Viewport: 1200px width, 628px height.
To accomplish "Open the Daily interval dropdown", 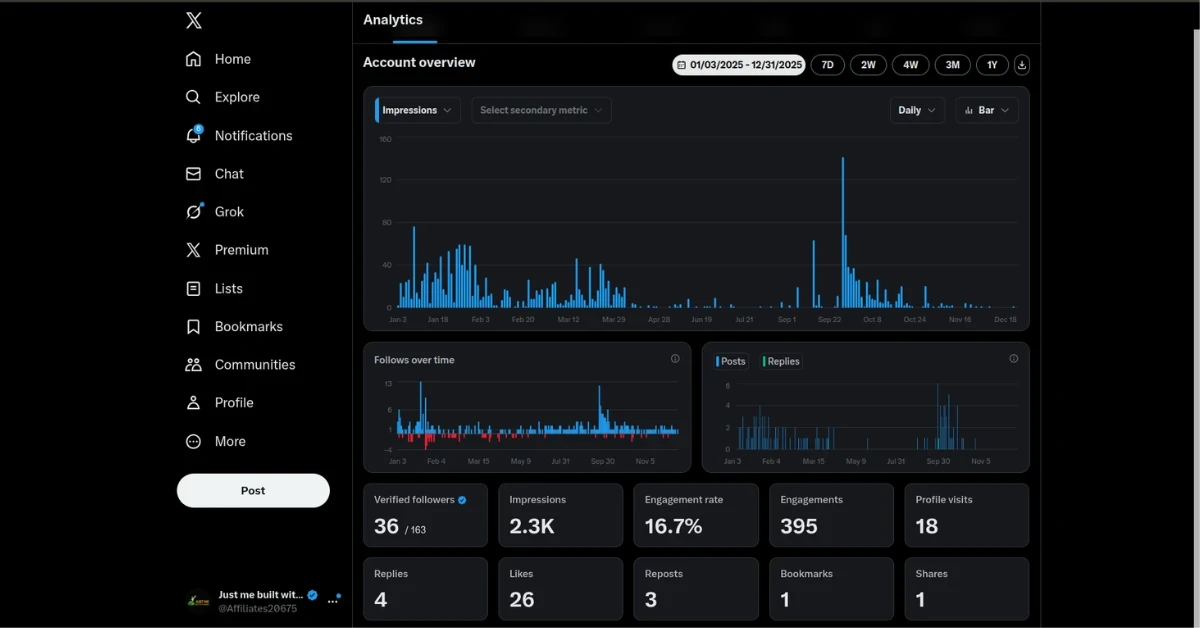I will point(917,110).
